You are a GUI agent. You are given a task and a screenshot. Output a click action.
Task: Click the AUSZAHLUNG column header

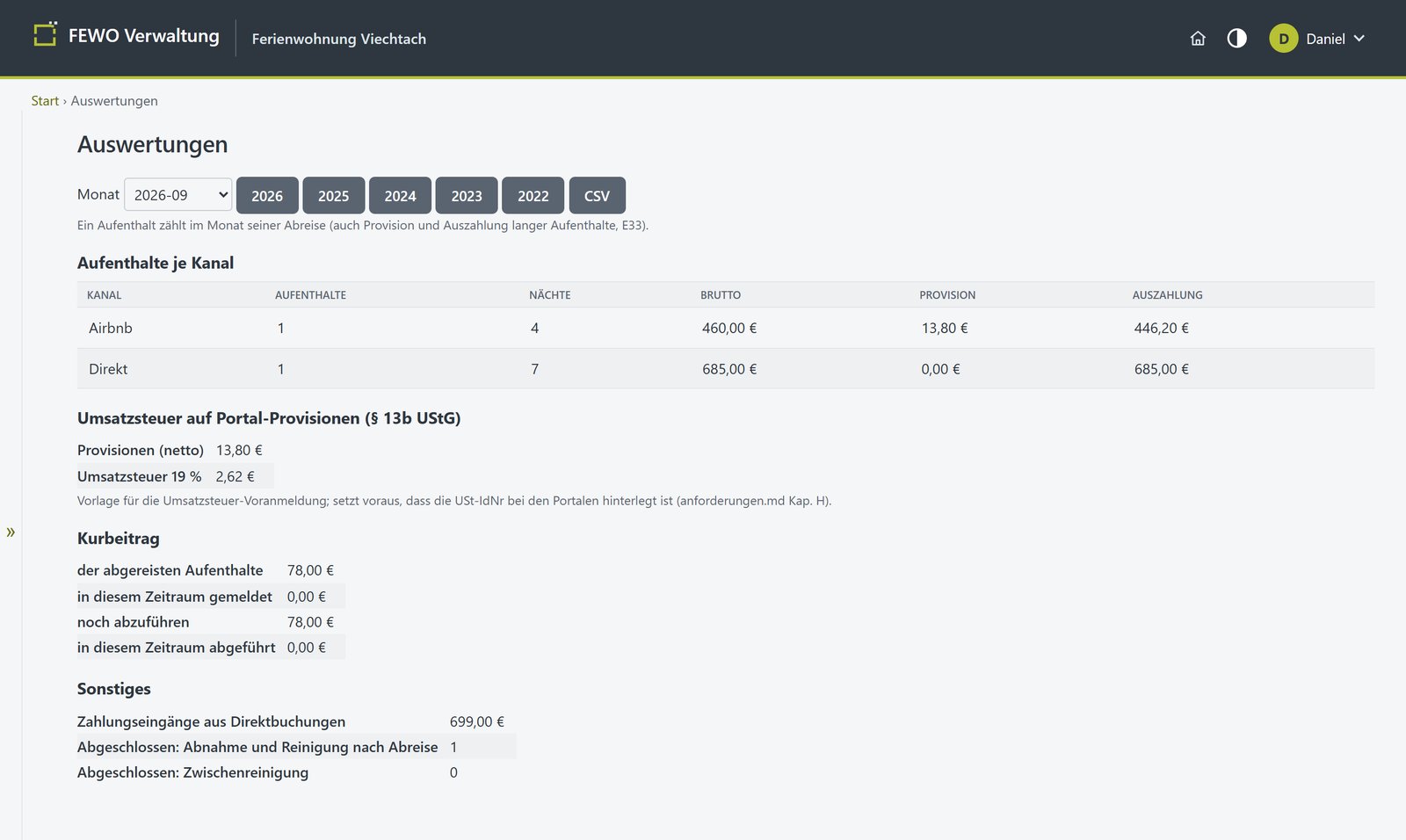pyautogui.click(x=1168, y=295)
